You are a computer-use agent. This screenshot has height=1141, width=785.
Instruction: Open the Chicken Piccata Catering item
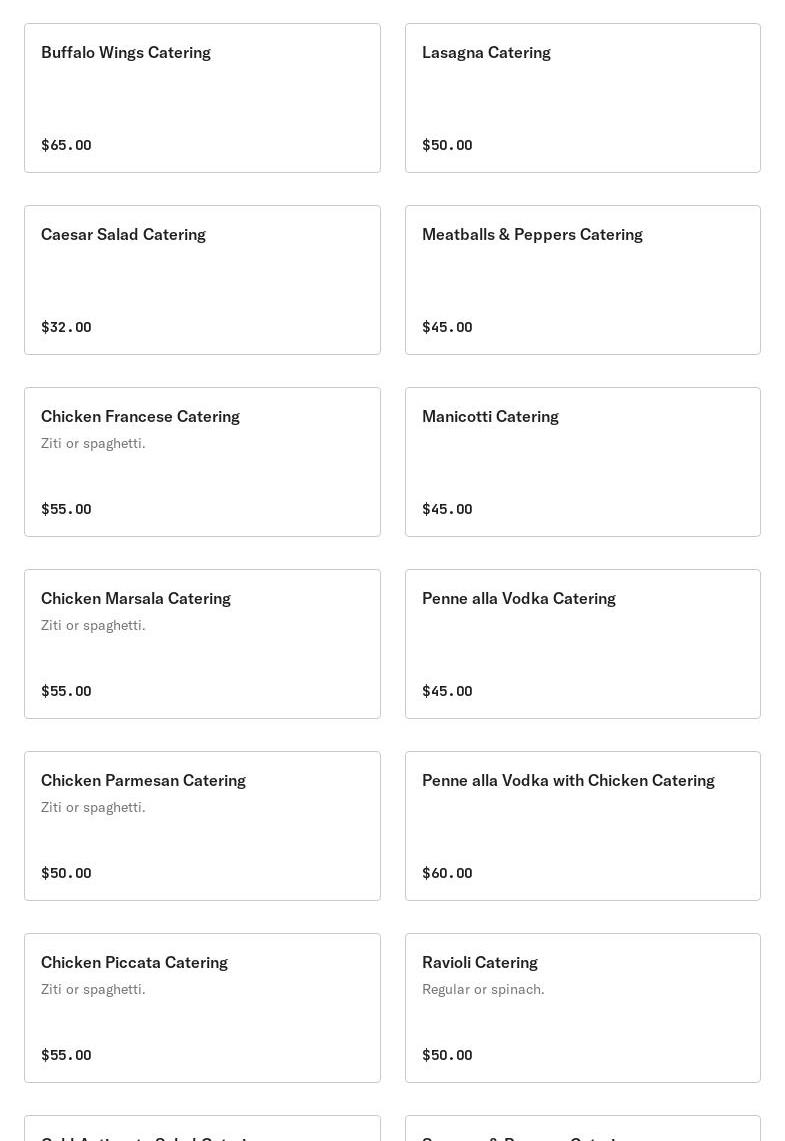[x=202, y=1008]
